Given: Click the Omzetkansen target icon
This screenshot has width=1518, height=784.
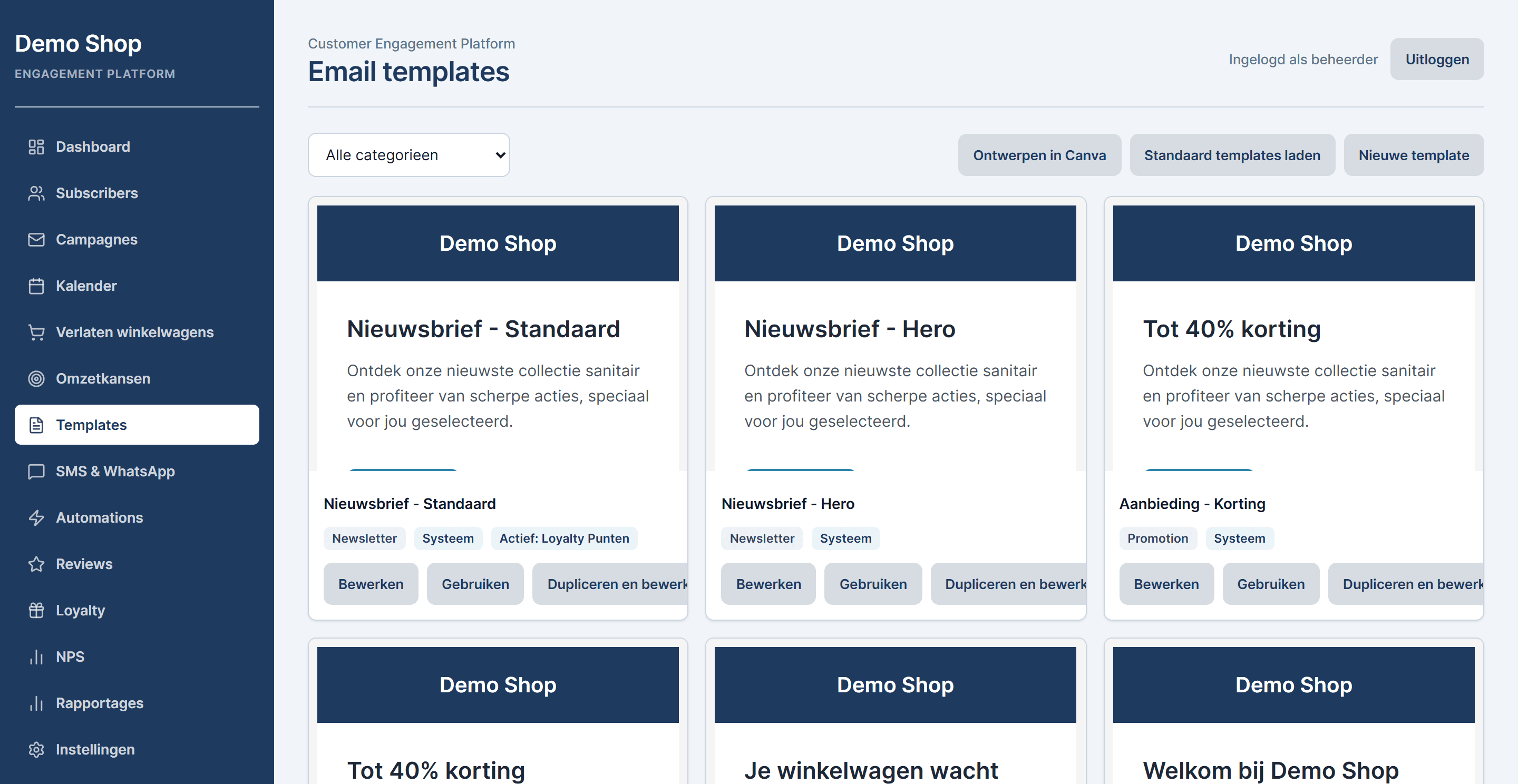Looking at the screenshot, I should pyautogui.click(x=36, y=379).
